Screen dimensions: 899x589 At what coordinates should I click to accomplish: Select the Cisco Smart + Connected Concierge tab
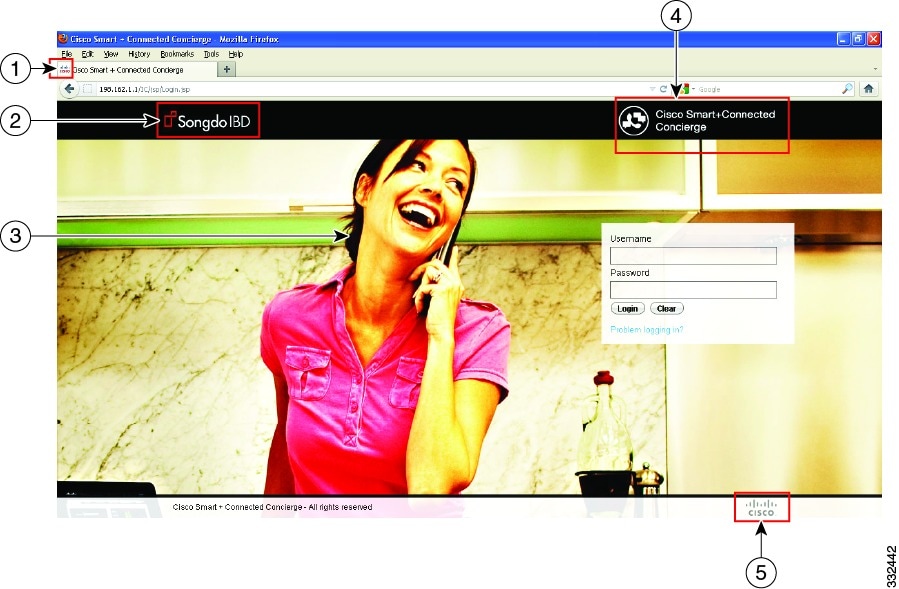[x=138, y=70]
